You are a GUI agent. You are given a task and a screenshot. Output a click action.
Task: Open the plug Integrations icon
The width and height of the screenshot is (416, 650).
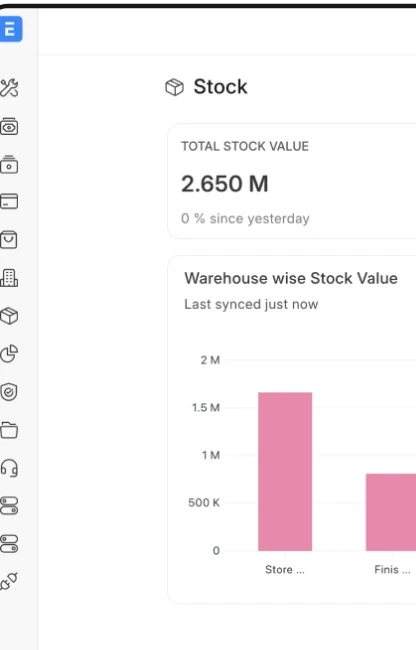tap(9, 581)
